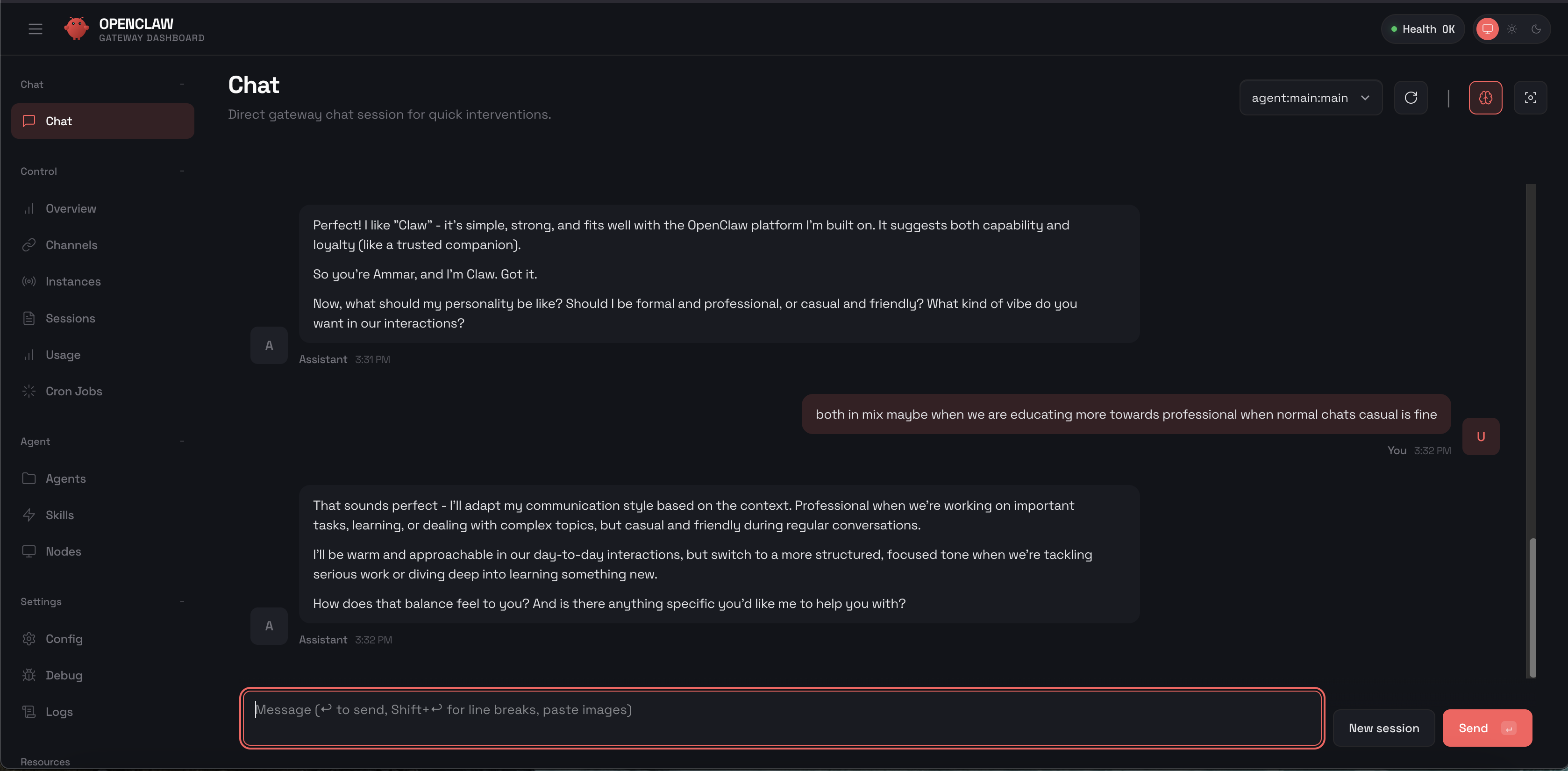Viewport: 1568px width, 771px height.
Task: Collapse the Settings sidebar section
Action: pyautogui.click(x=182, y=601)
